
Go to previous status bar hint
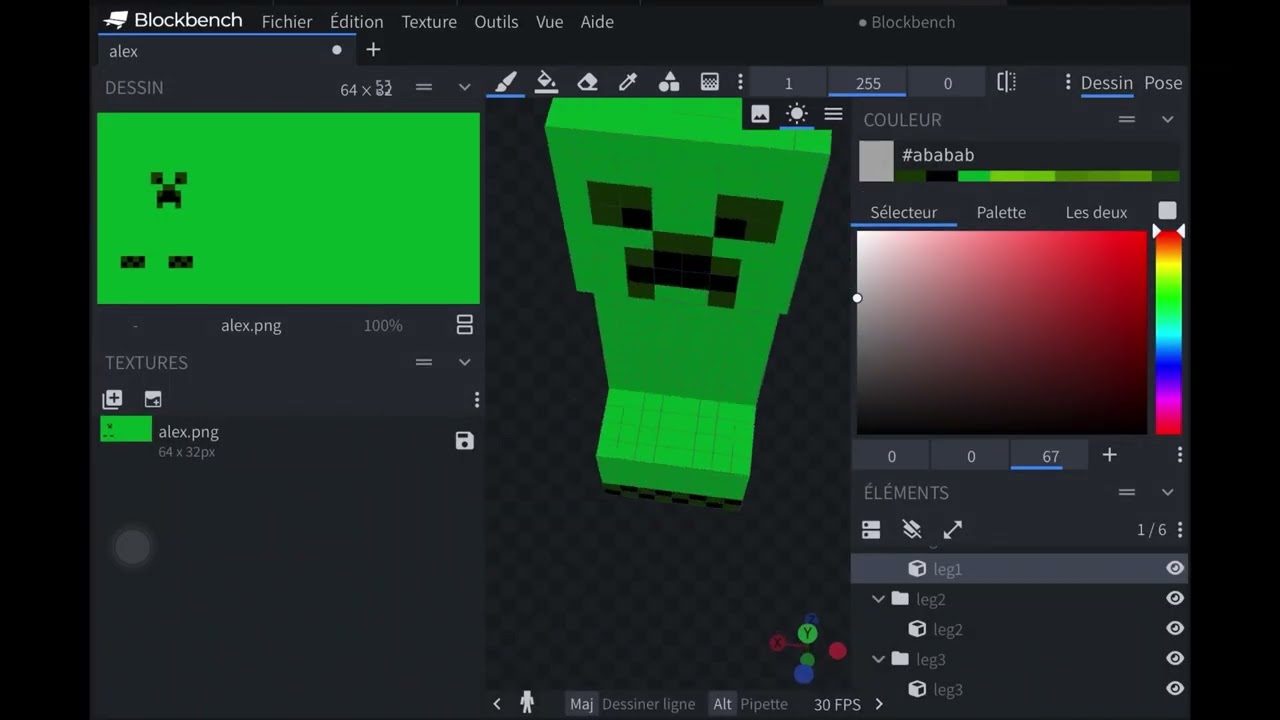497,704
